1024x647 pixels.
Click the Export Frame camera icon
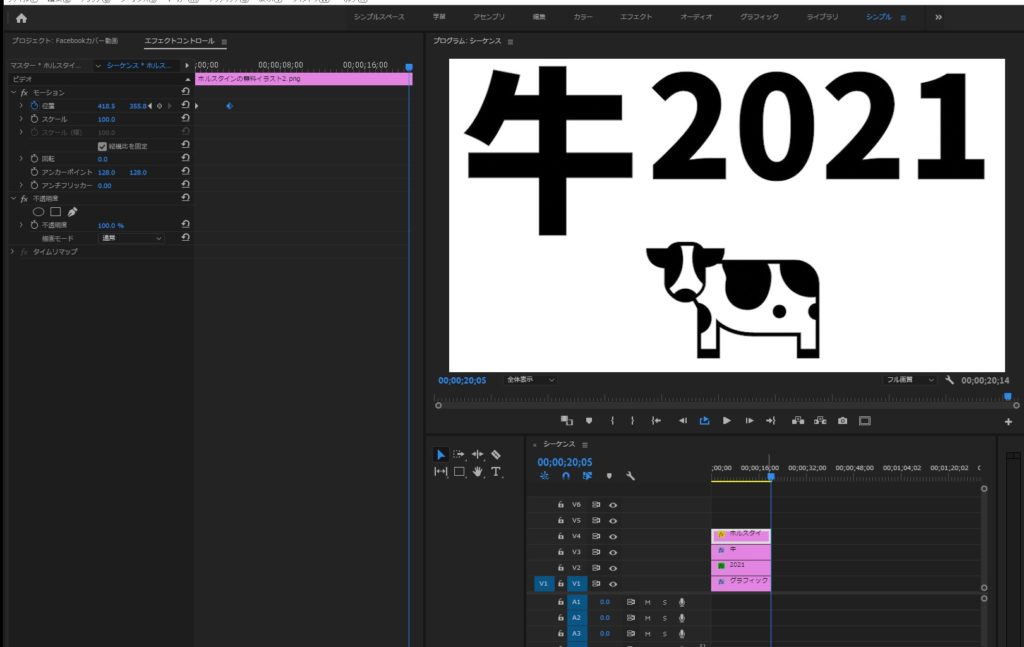coord(842,421)
